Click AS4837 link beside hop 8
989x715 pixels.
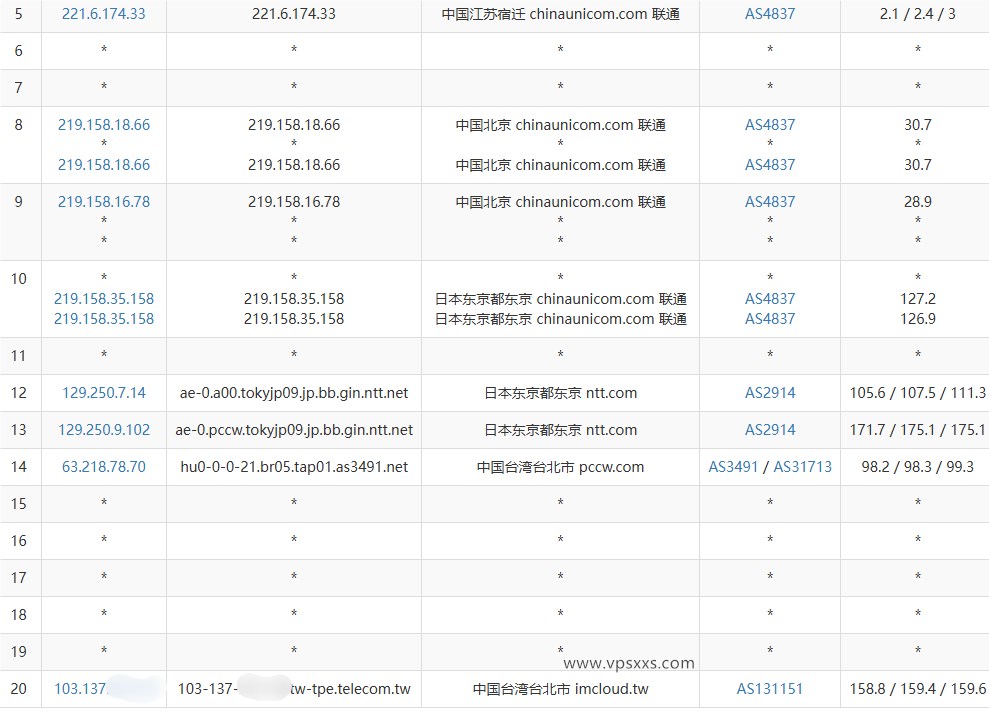(x=769, y=124)
